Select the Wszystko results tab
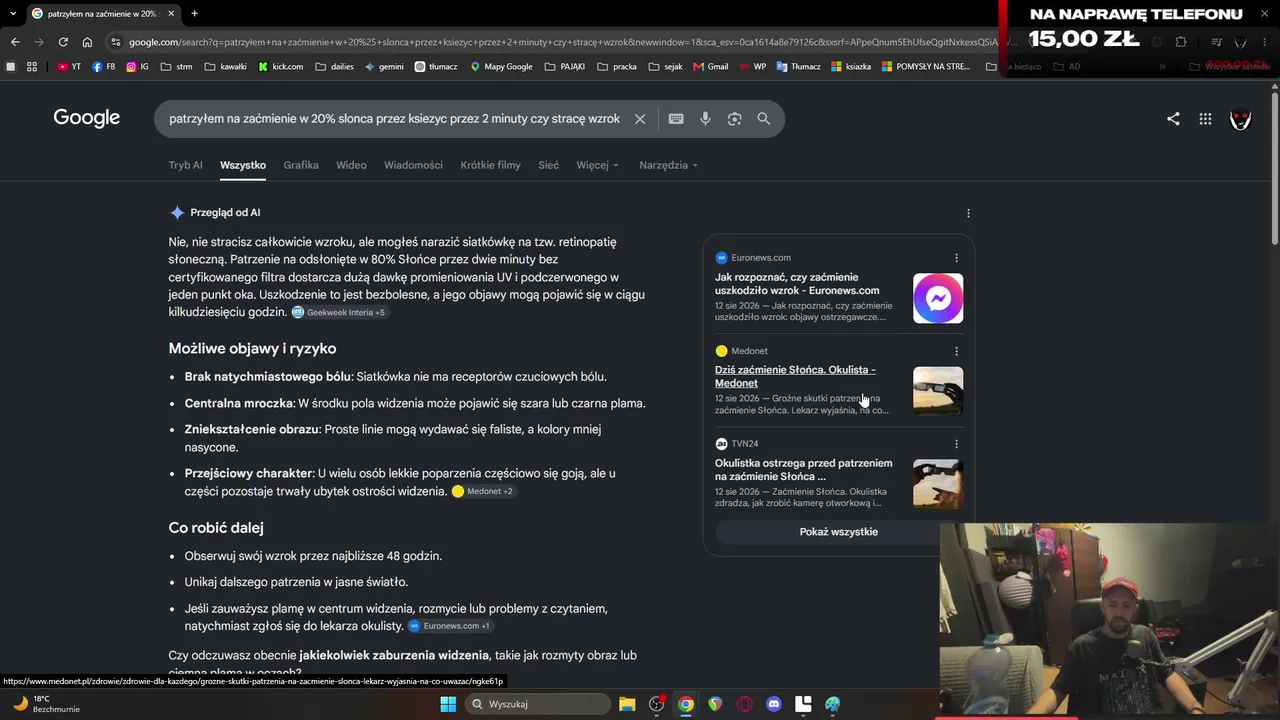This screenshot has width=1280, height=720. [x=243, y=165]
